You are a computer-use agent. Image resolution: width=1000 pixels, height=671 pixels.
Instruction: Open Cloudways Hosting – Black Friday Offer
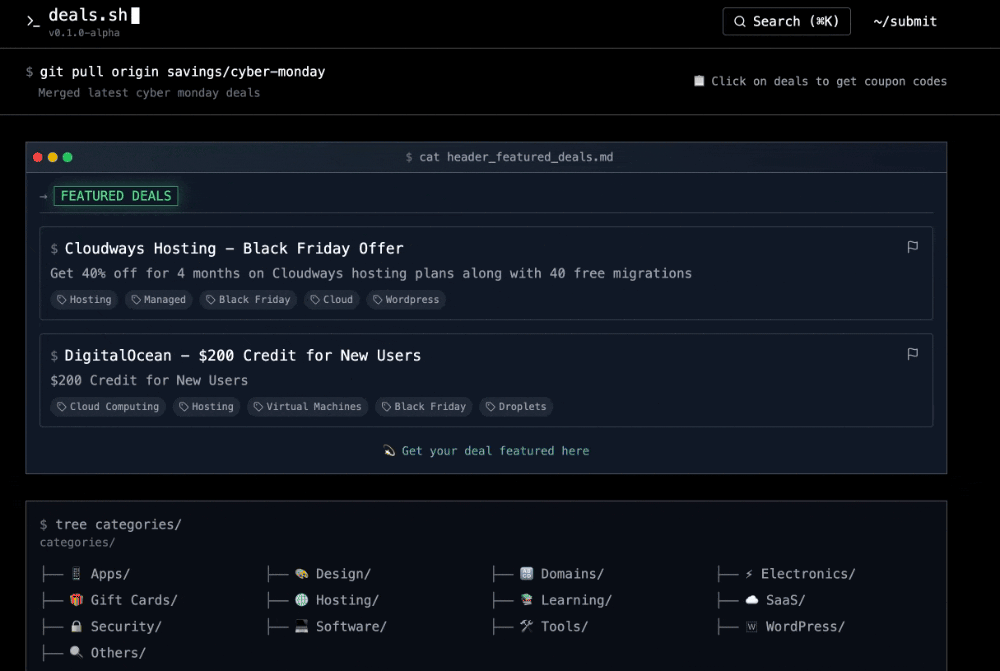pyautogui.click(x=233, y=248)
